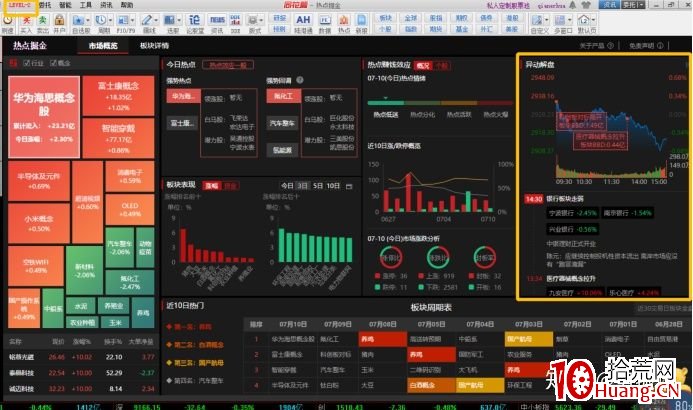Click the help icon beside 强势回调
Screen dimensions: 693x410
pyautogui.click(x=300, y=80)
